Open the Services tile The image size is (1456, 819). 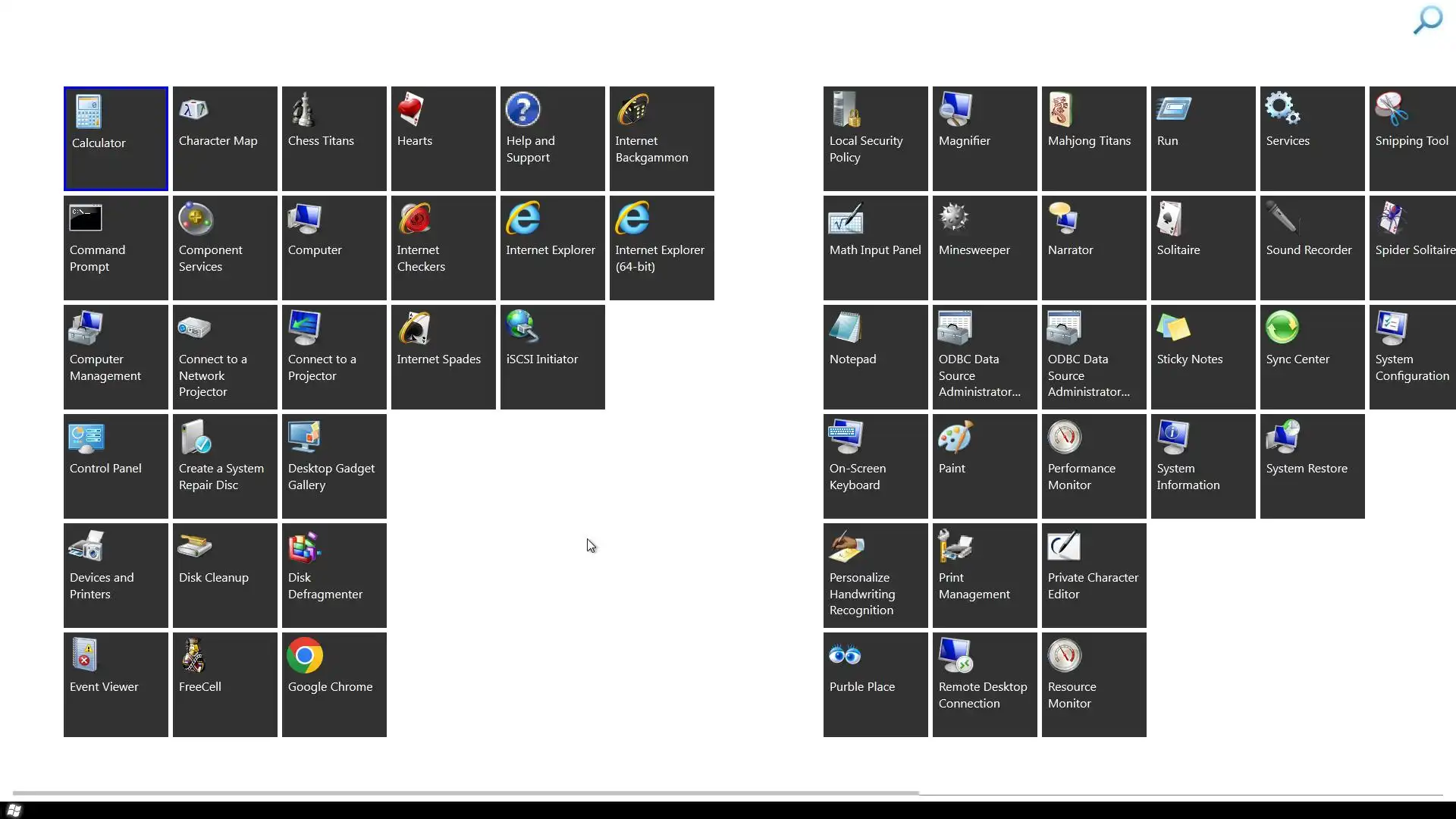[1312, 138]
